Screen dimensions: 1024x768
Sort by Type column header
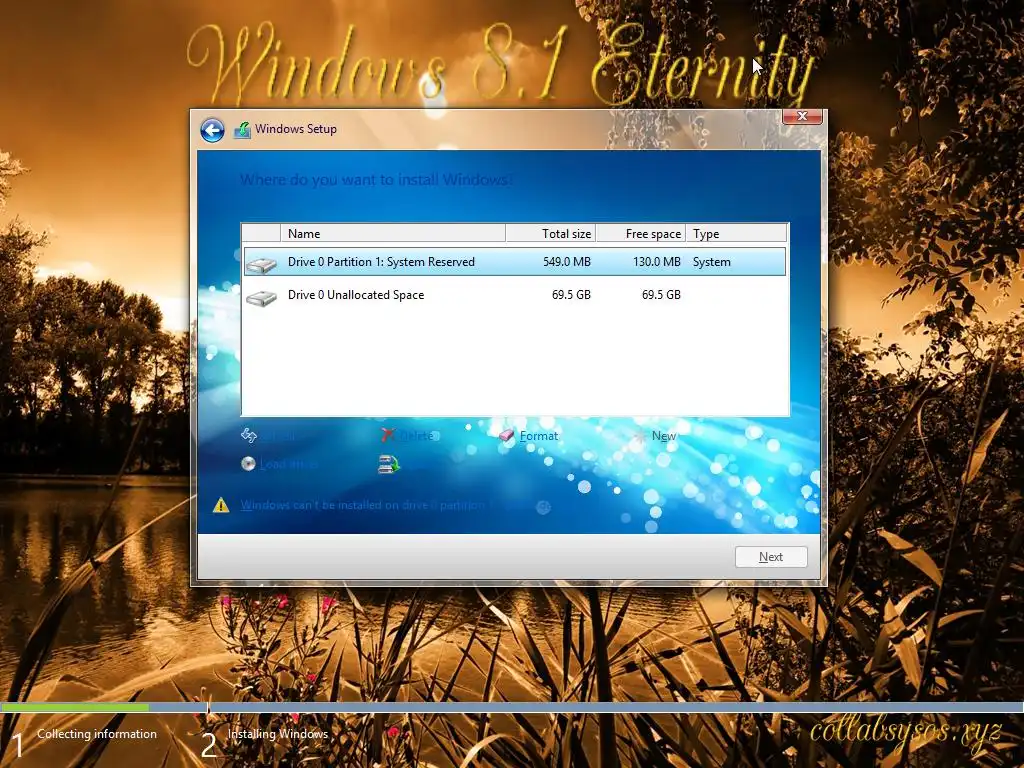point(737,233)
